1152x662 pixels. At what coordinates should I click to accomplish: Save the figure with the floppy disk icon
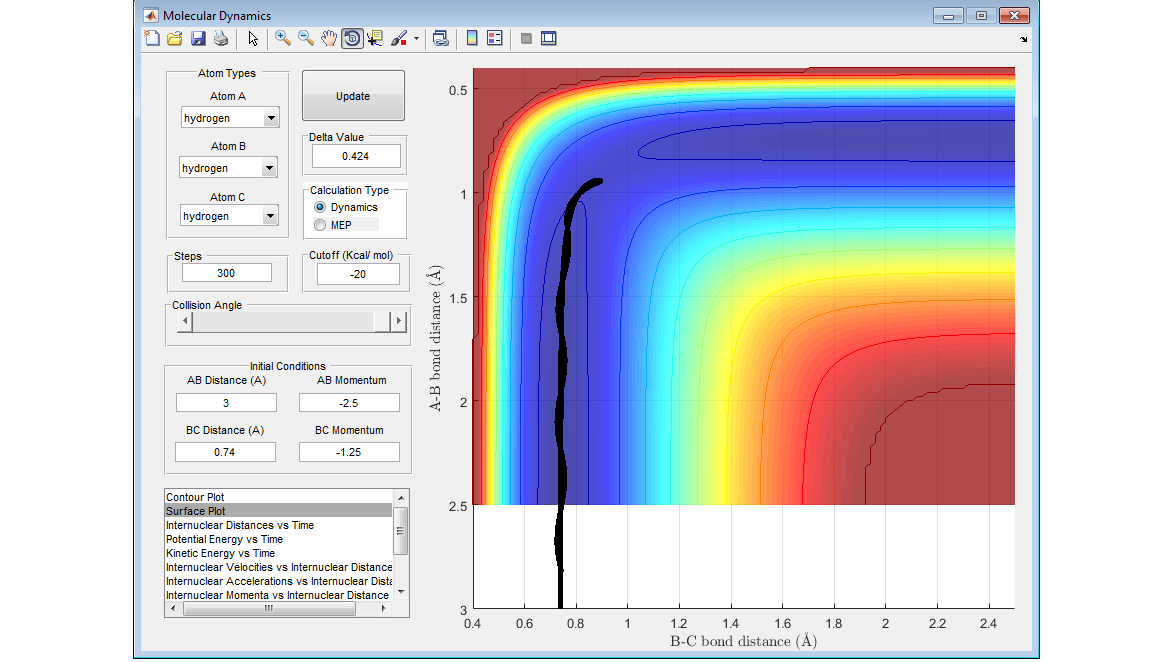click(x=198, y=39)
